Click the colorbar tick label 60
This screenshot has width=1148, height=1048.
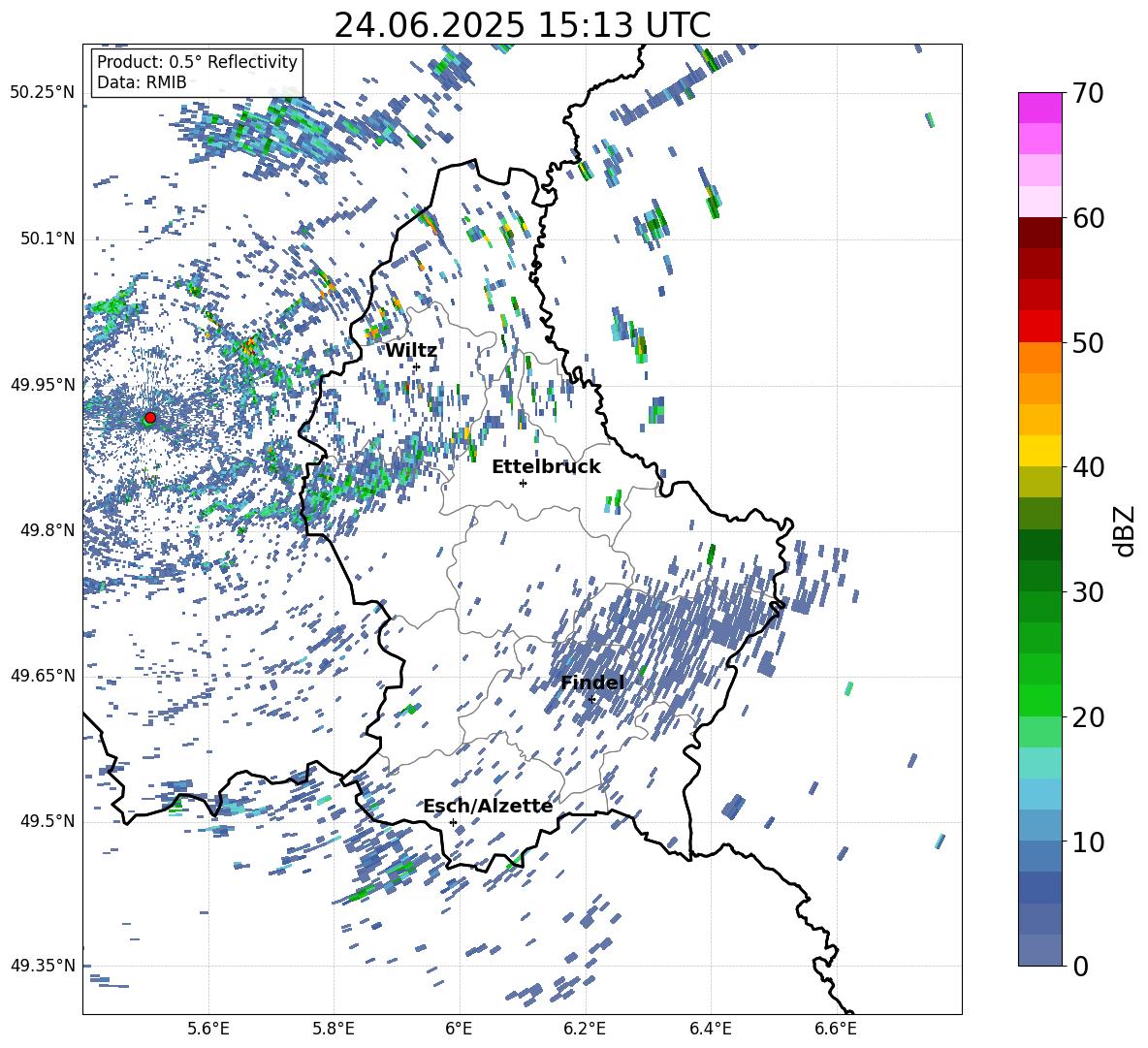[1088, 218]
